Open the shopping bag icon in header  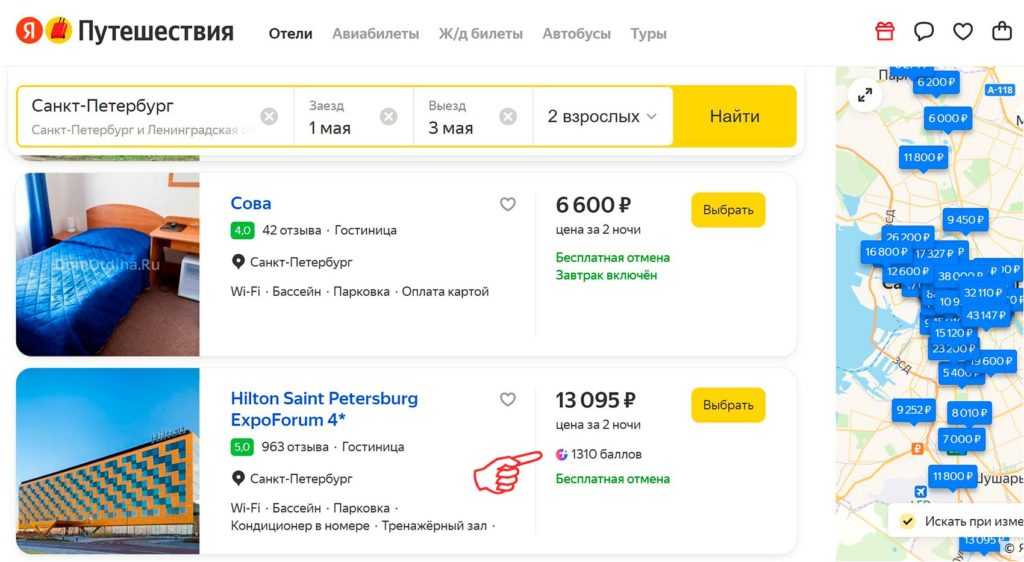coord(1002,32)
